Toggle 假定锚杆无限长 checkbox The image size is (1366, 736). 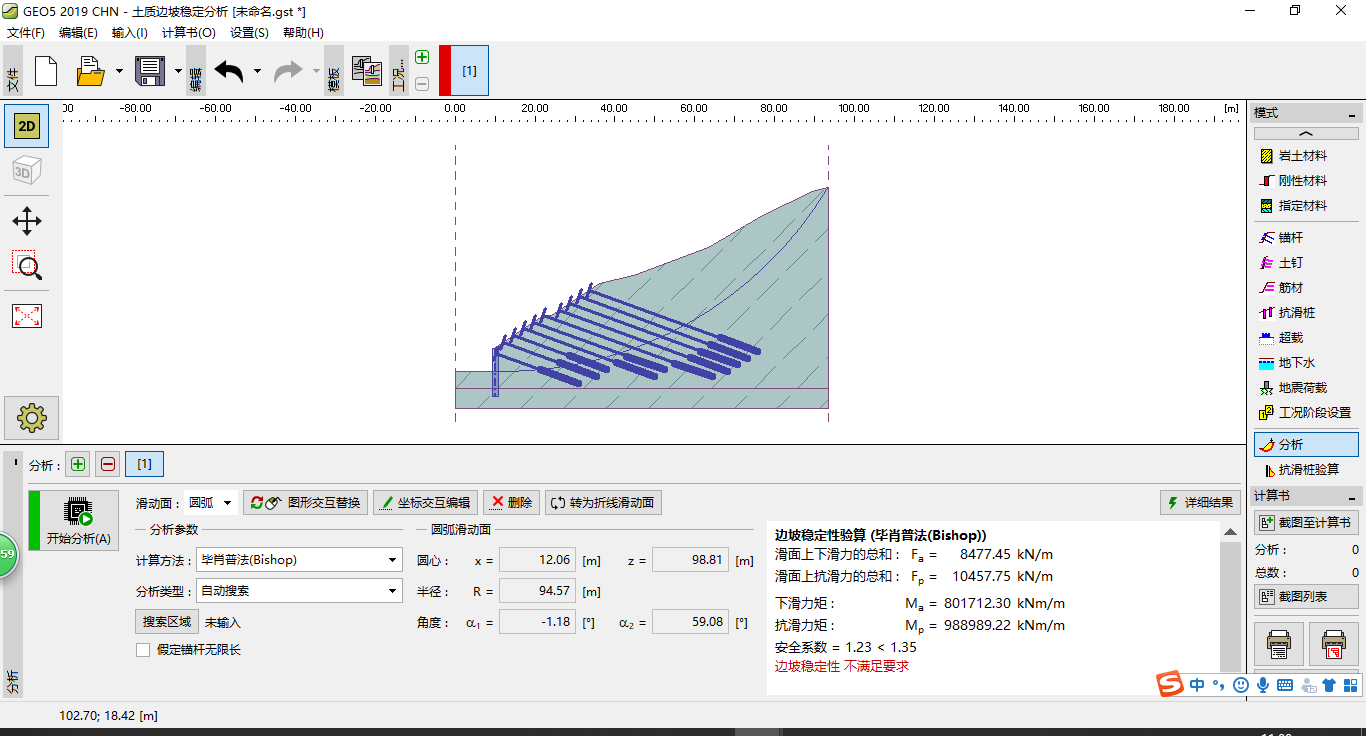click(143, 650)
